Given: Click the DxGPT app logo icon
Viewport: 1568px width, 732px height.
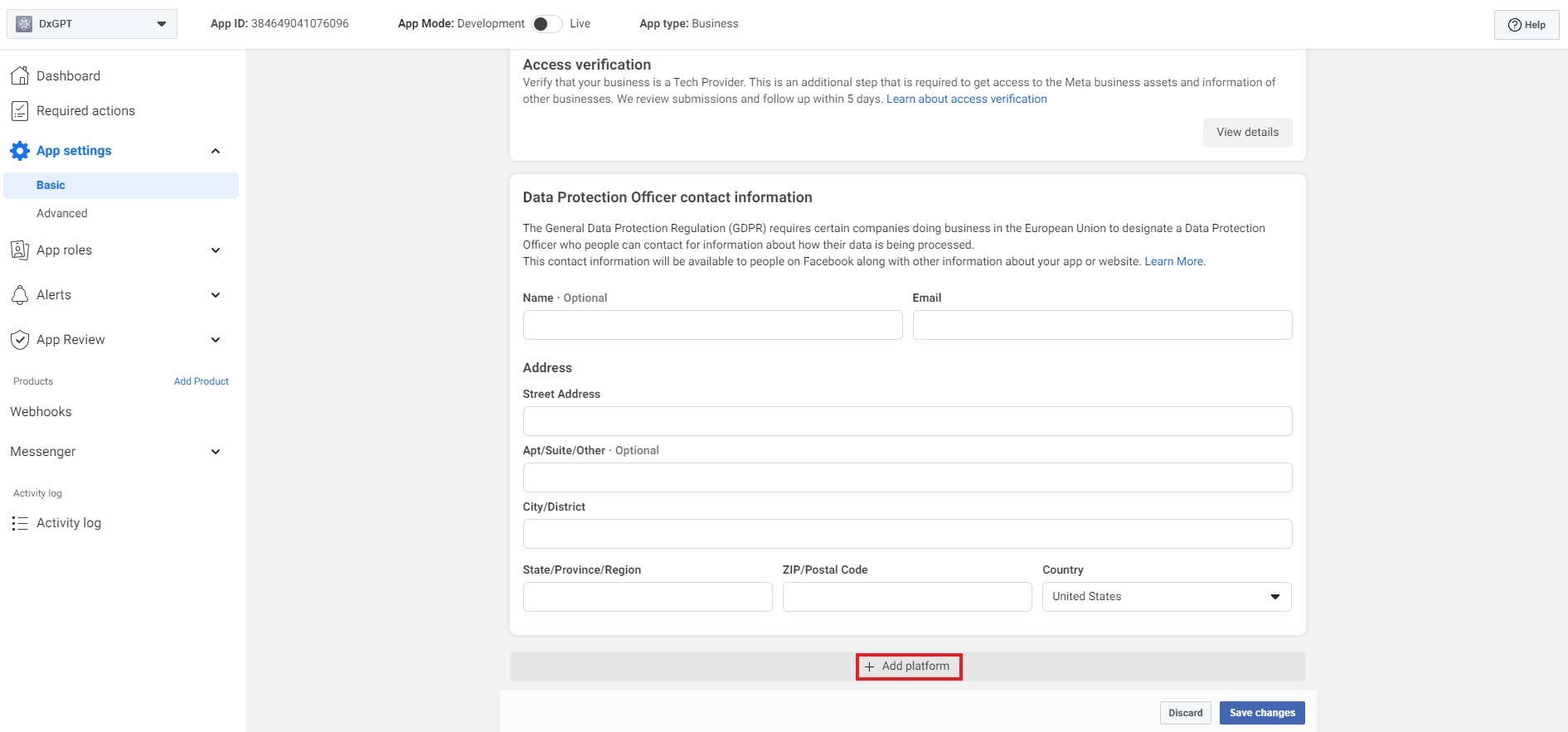Looking at the screenshot, I should pyautogui.click(x=24, y=24).
